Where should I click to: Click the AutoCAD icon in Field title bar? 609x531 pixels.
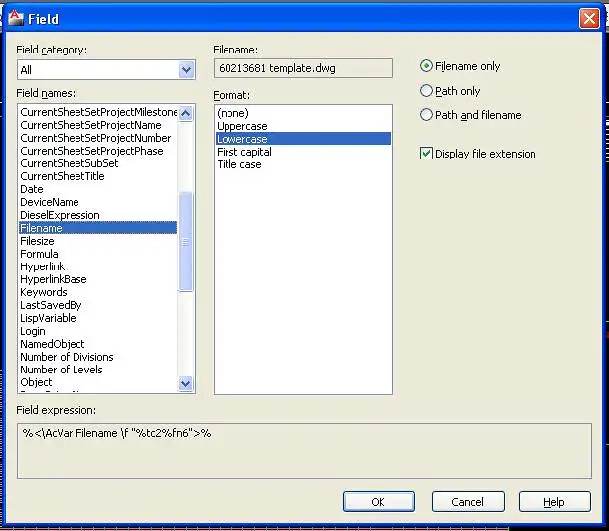click(x=16, y=18)
